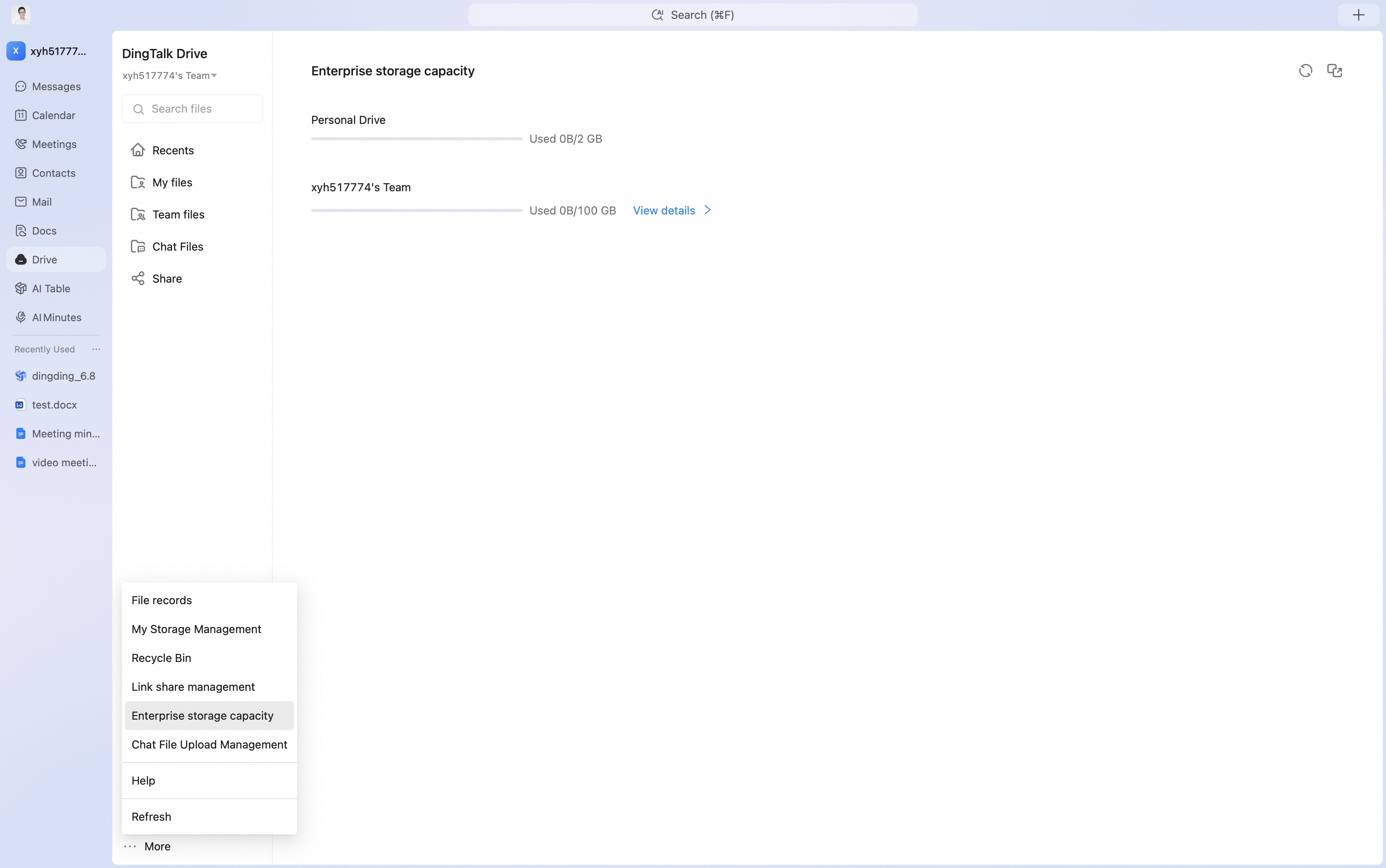Select Team files in Drive navigation

coord(192,214)
